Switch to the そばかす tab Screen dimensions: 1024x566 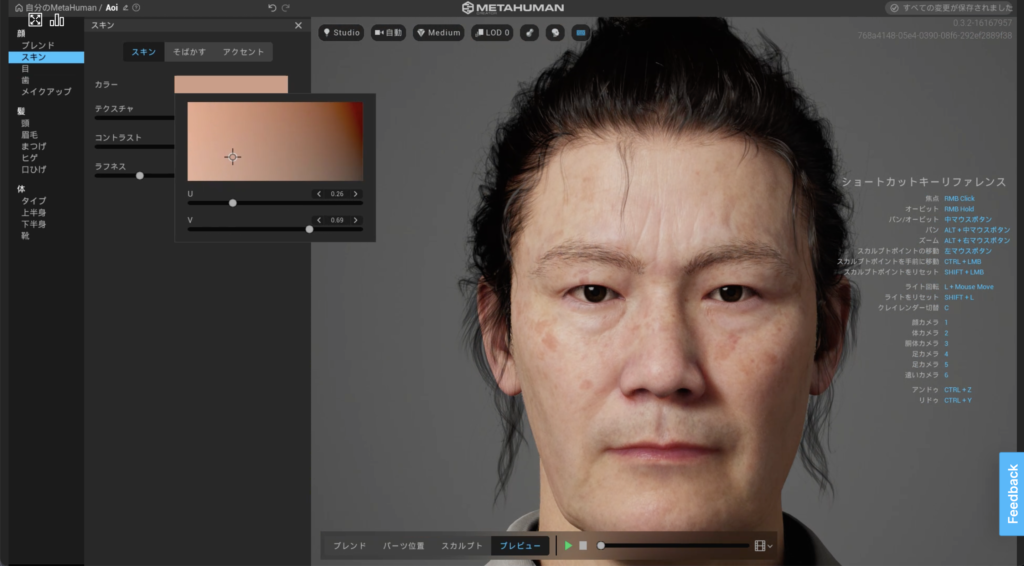[x=189, y=52]
